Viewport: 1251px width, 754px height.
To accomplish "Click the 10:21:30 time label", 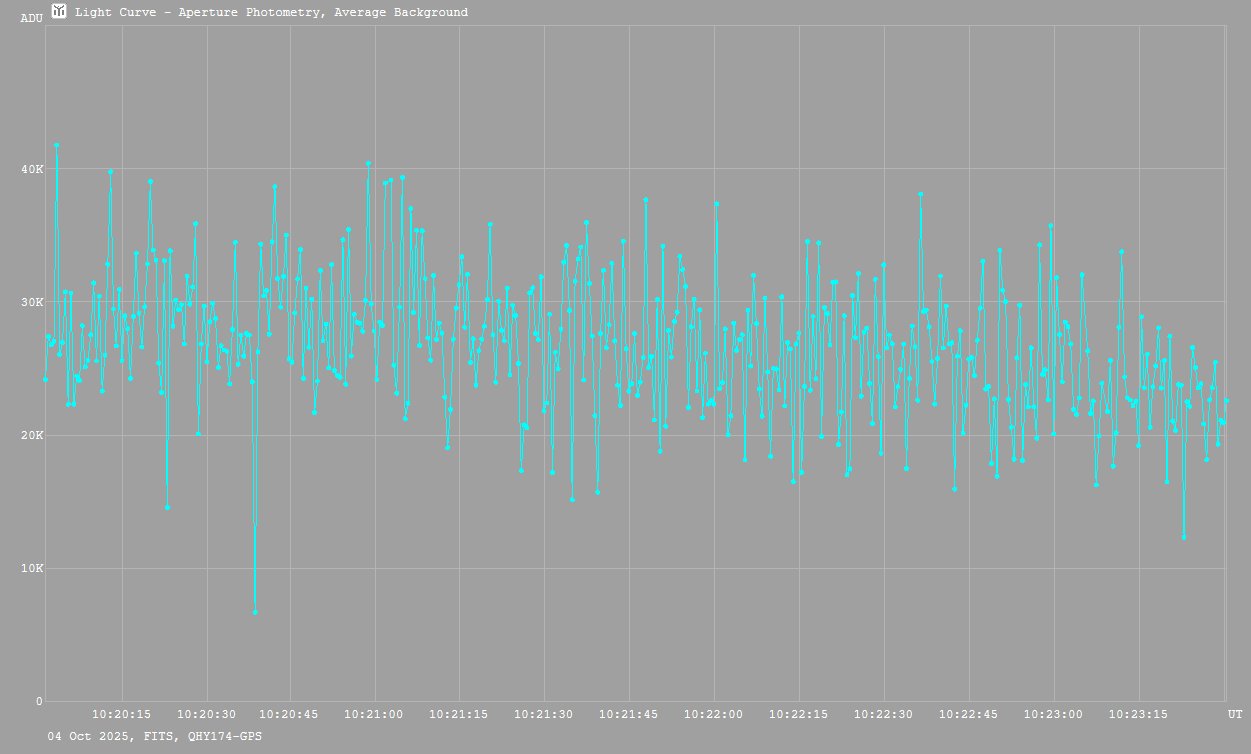I will pos(544,715).
